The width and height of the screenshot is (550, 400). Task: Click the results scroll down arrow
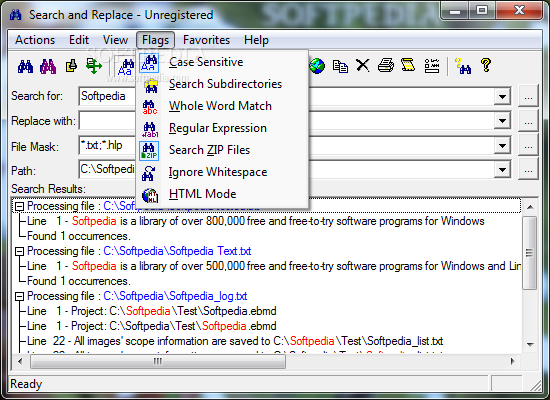point(530,345)
